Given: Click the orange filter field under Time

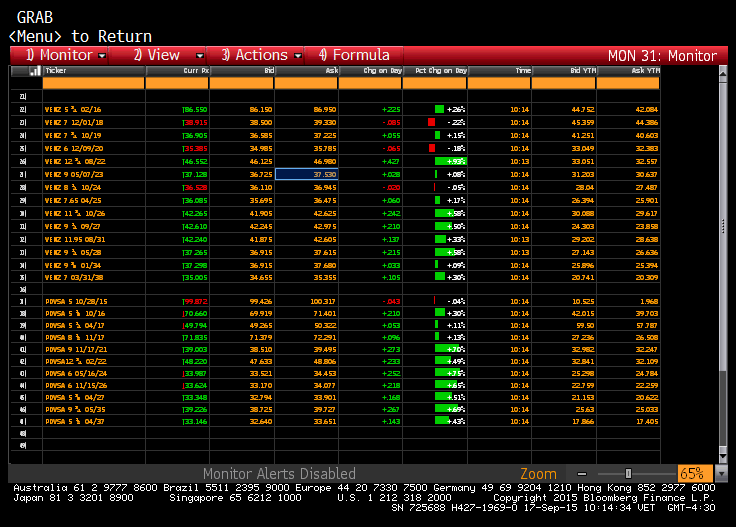Looking at the screenshot, I should pyautogui.click(x=499, y=83).
